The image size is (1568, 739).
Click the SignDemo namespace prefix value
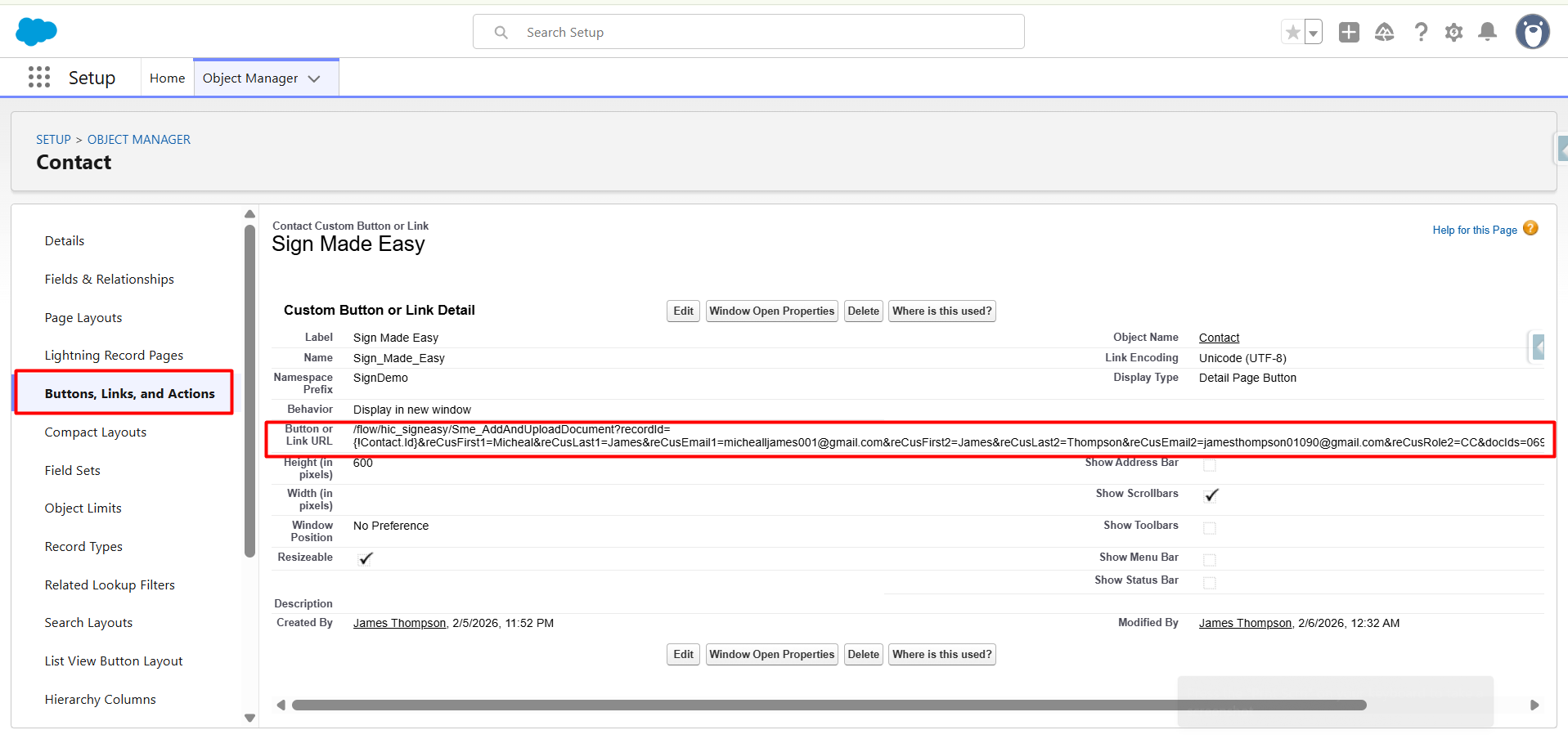pyautogui.click(x=380, y=378)
